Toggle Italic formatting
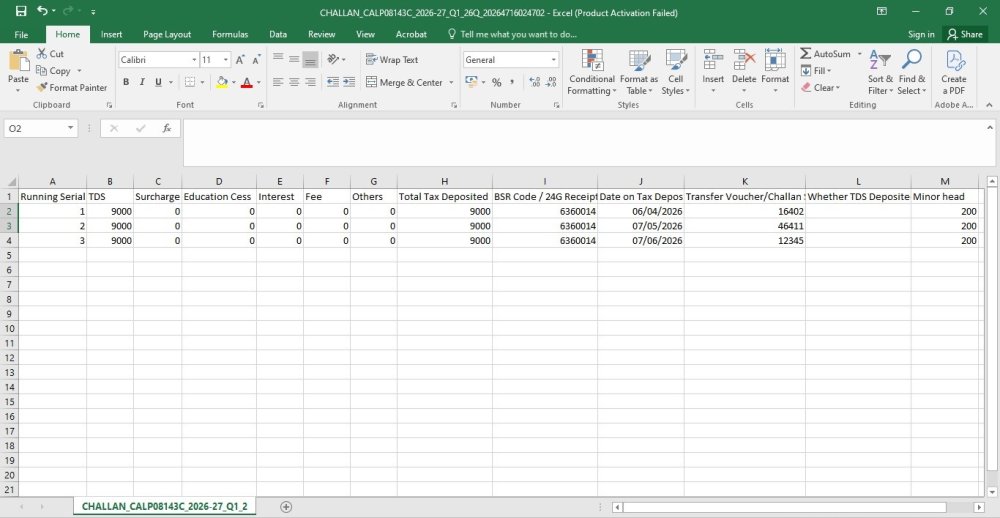The height and width of the screenshot is (518, 1000). tap(142, 82)
